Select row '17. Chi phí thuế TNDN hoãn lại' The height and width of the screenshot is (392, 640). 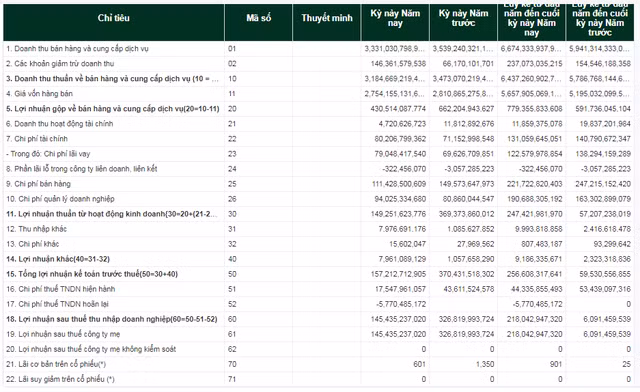(x=319, y=304)
